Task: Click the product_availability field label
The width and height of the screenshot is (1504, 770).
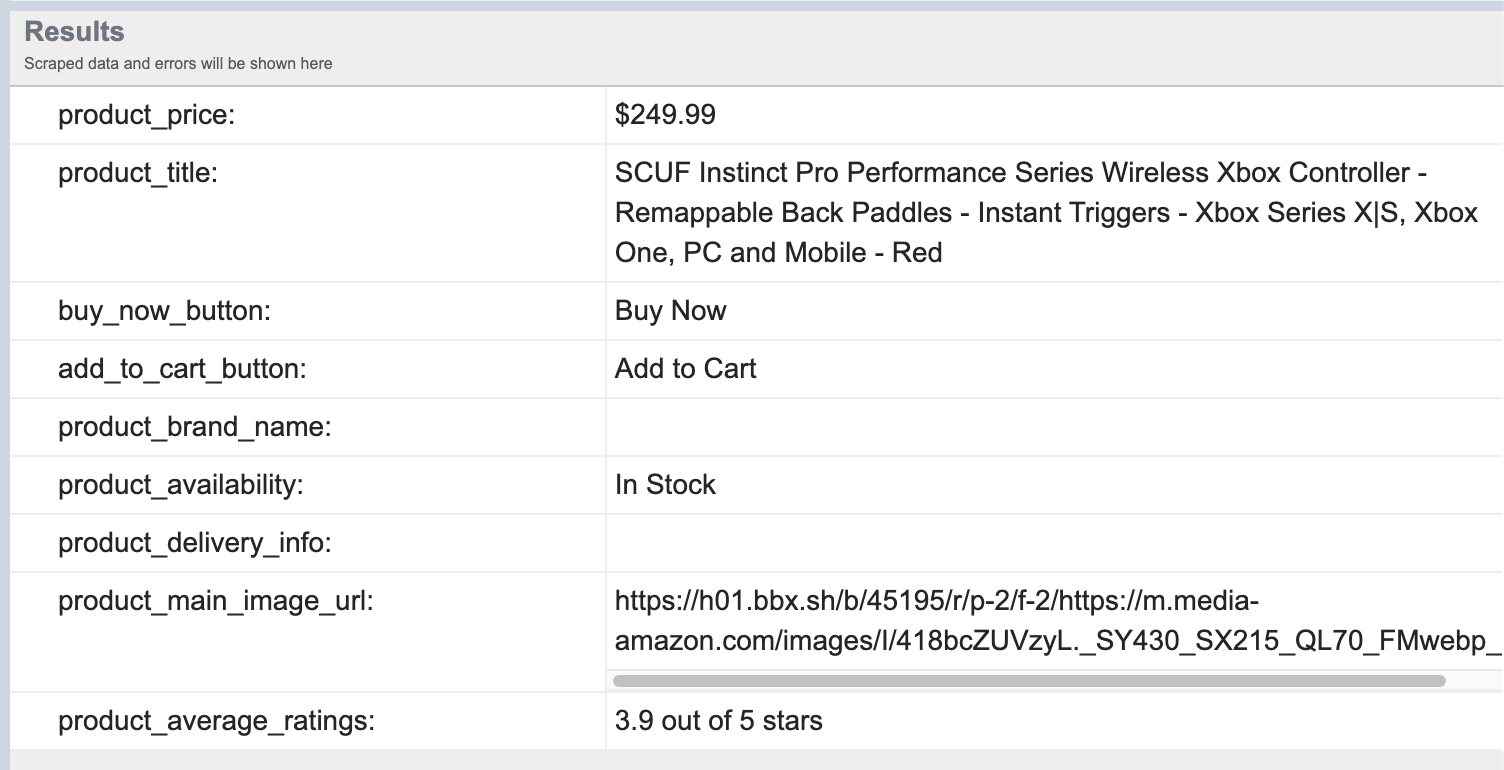Action: (180, 485)
